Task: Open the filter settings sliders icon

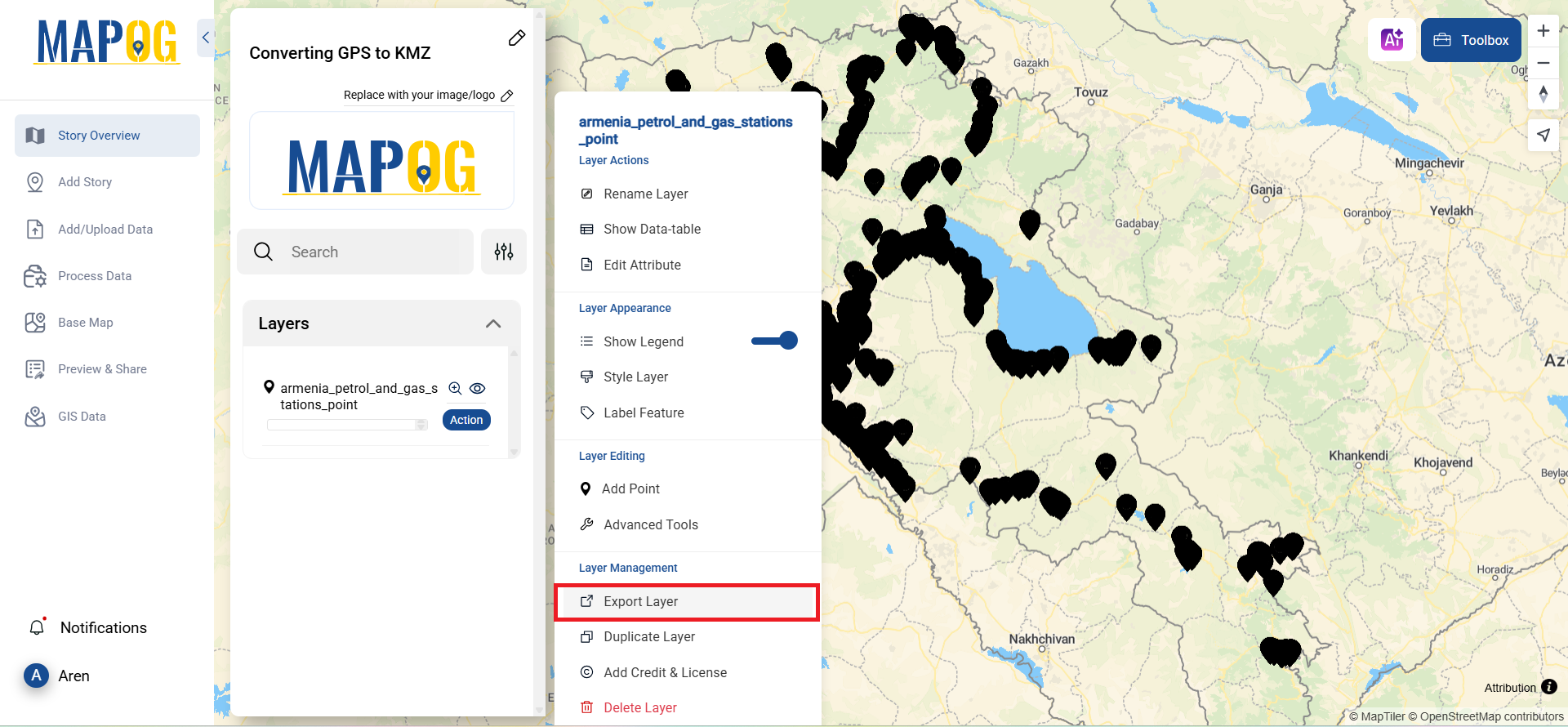Action: [x=504, y=252]
